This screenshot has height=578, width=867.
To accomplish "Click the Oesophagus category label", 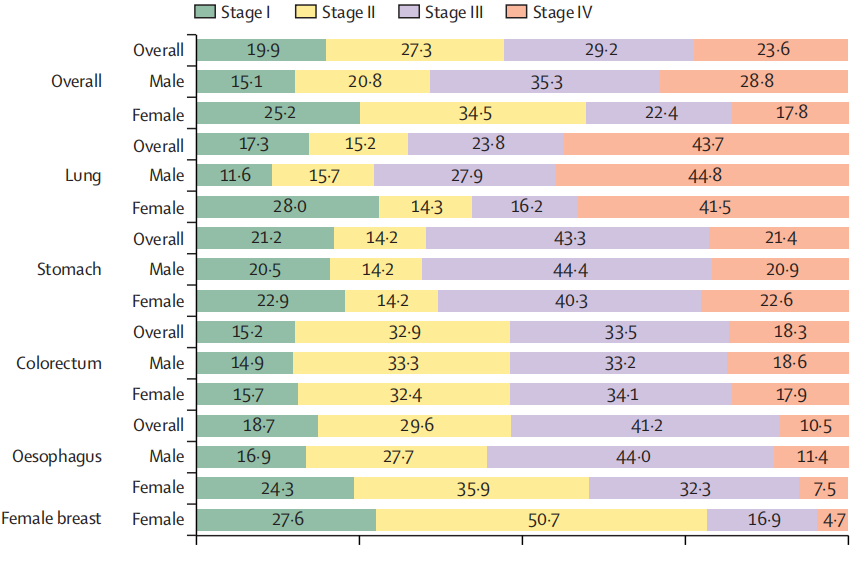I will click(57, 456).
